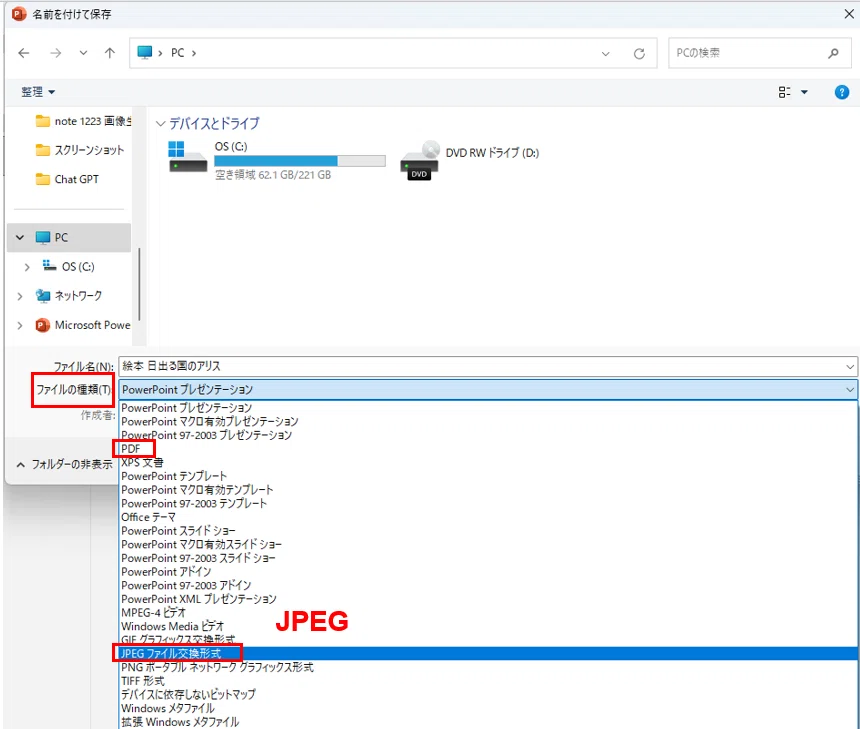Click the Forward navigation arrow
This screenshot has width=860, height=729.
tap(55, 53)
